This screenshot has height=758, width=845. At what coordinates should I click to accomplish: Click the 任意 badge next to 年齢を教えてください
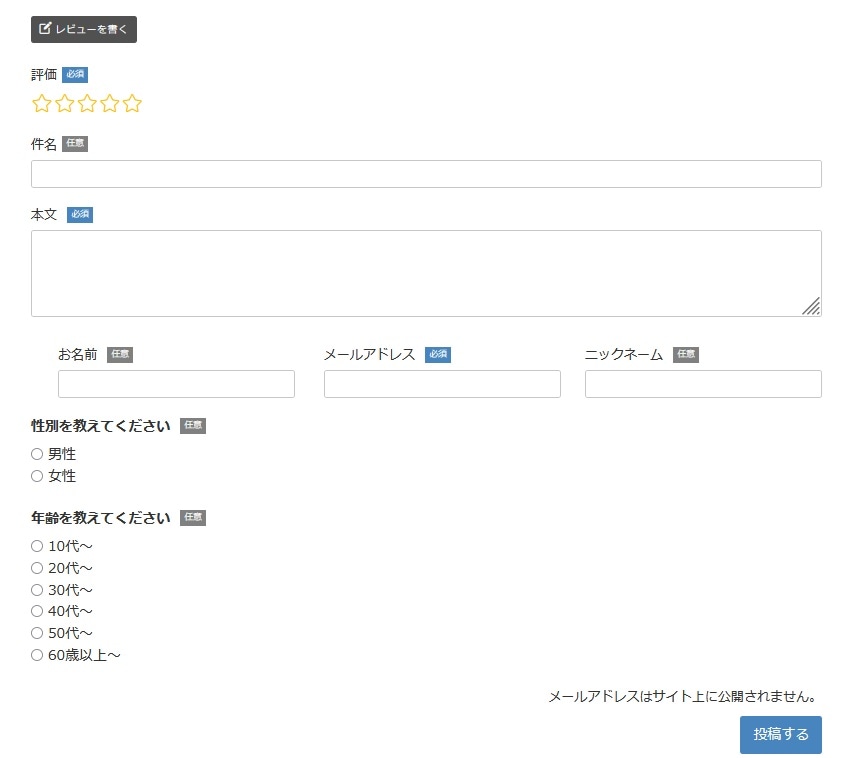193,518
